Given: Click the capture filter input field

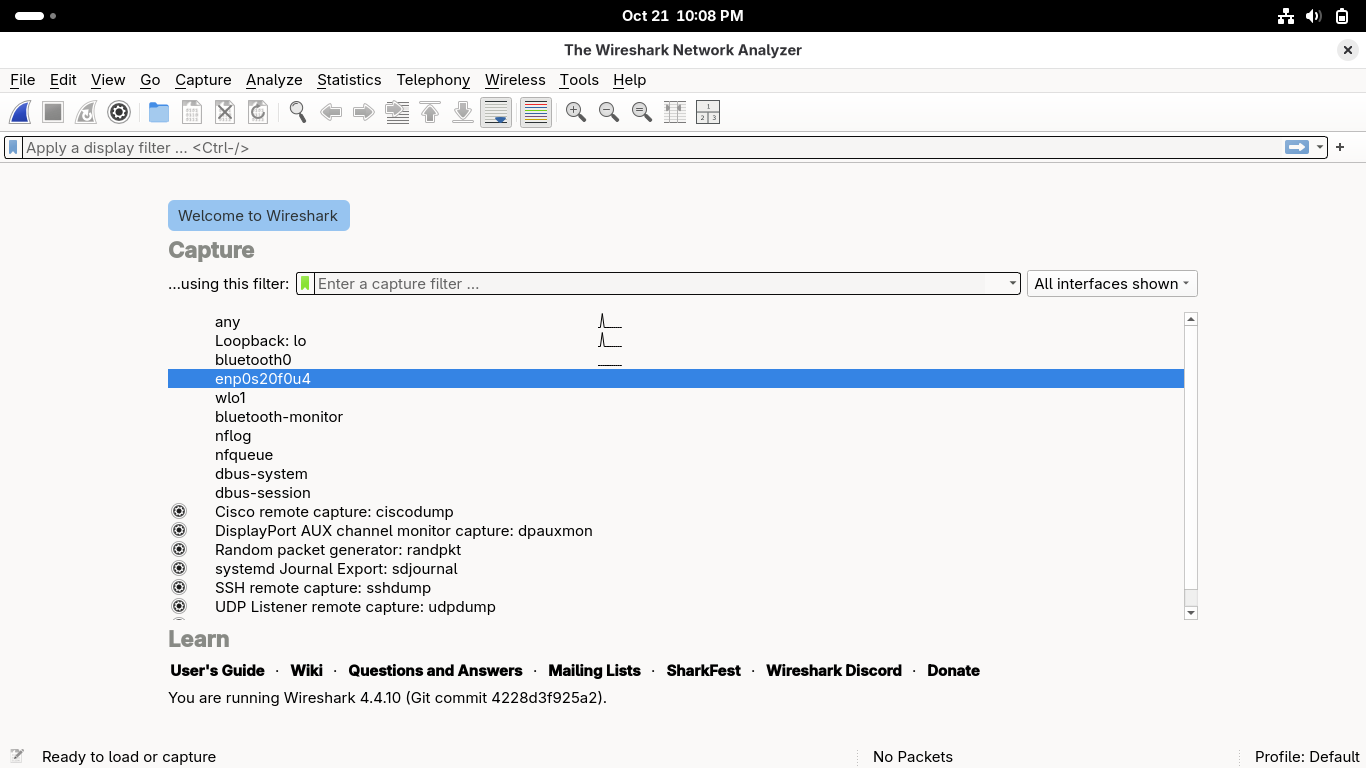Looking at the screenshot, I should pos(650,284).
